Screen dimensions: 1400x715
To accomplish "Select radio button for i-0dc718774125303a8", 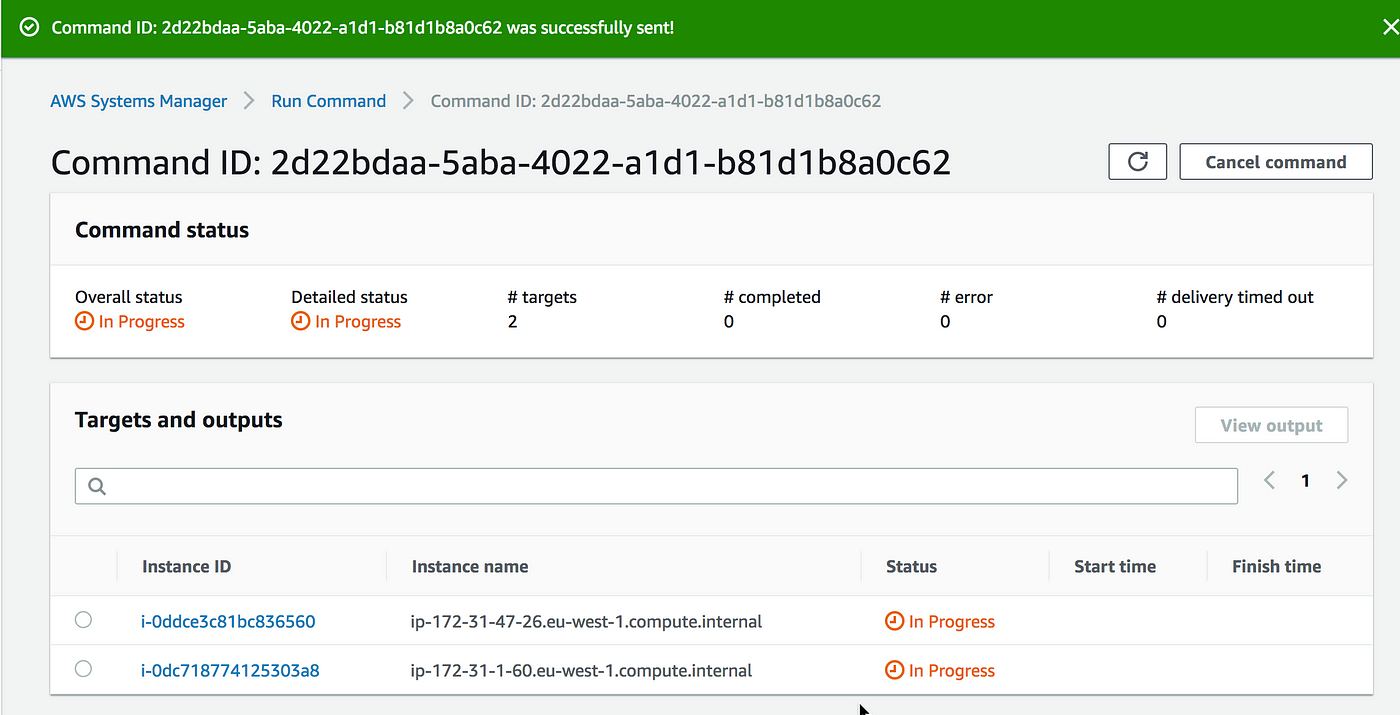I will pyautogui.click(x=83, y=669).
